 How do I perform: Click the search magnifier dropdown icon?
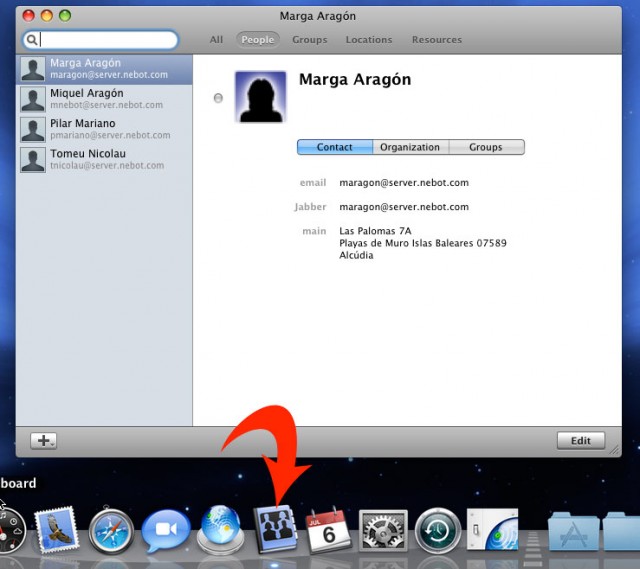pos(32,40)
